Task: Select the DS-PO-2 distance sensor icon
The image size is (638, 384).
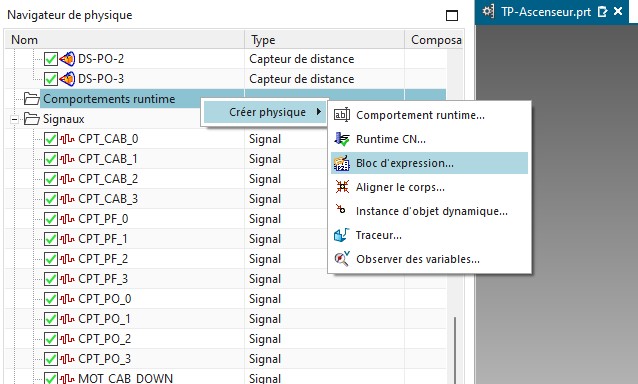Action: (x=67, y=59)
